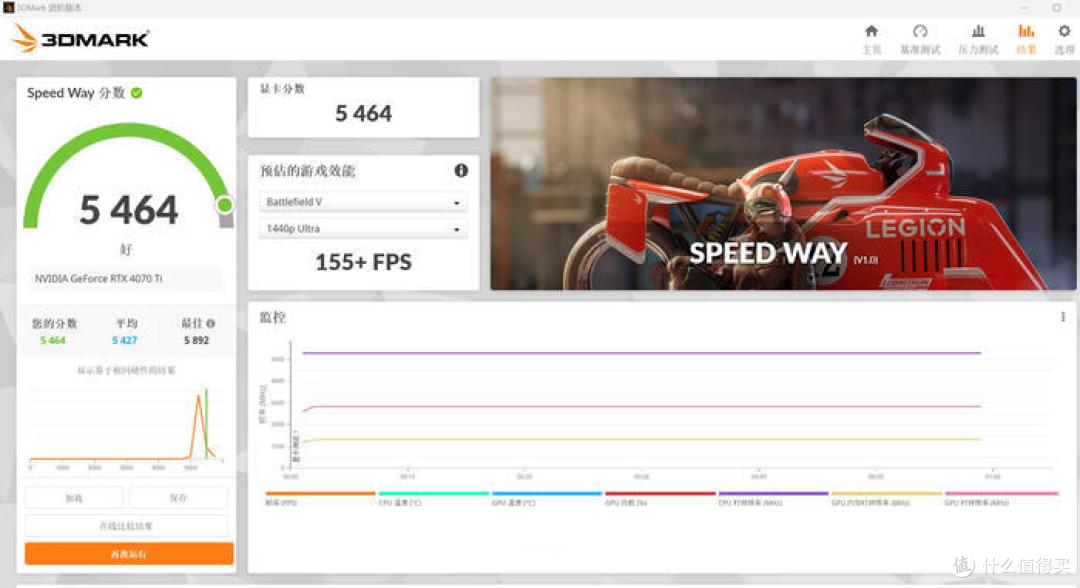The image size is (1080, 588).
Task: Toggle the orange 帧率 (FPS) legend
Action: (x=320, y=498)
